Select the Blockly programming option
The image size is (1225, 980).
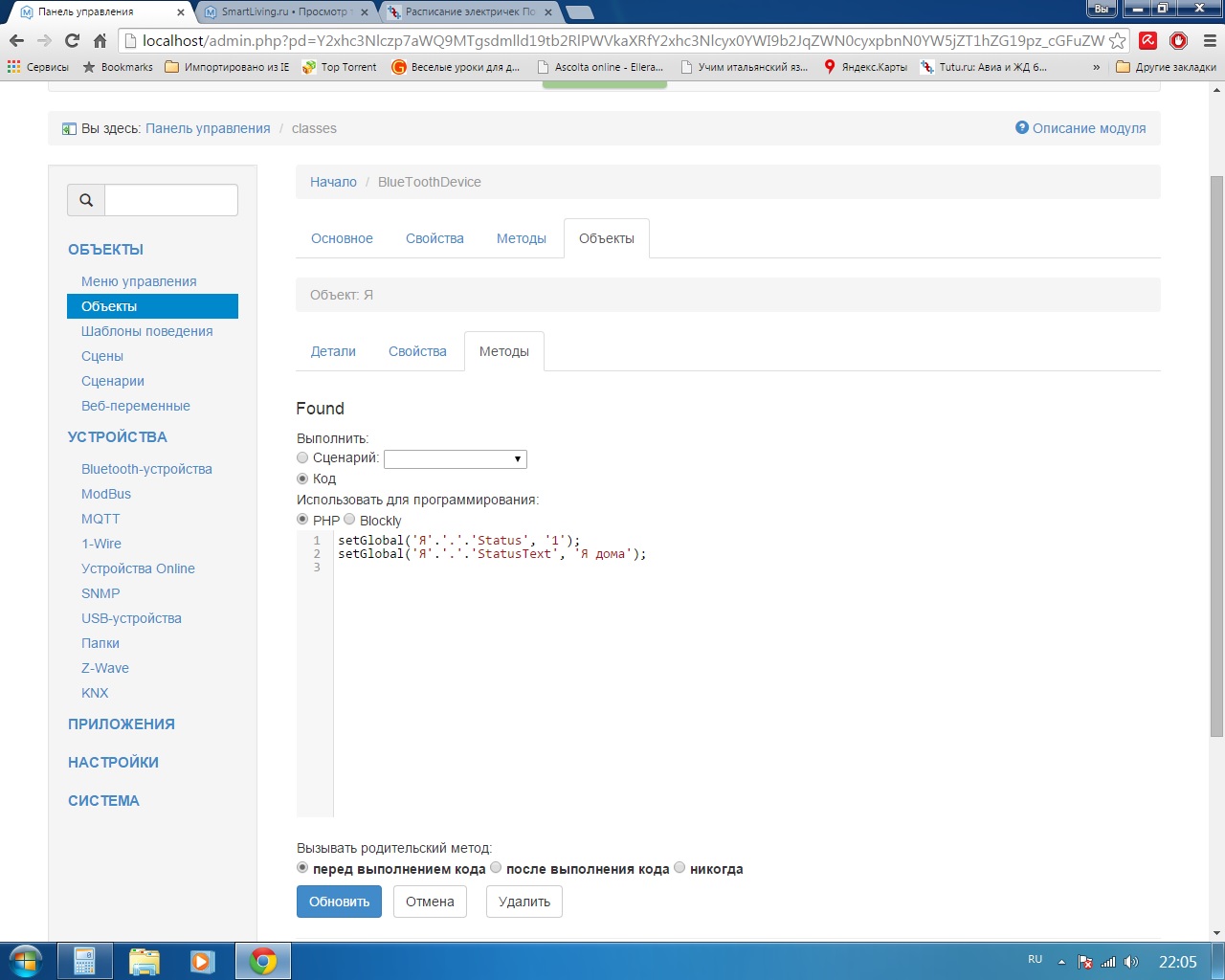349,520
